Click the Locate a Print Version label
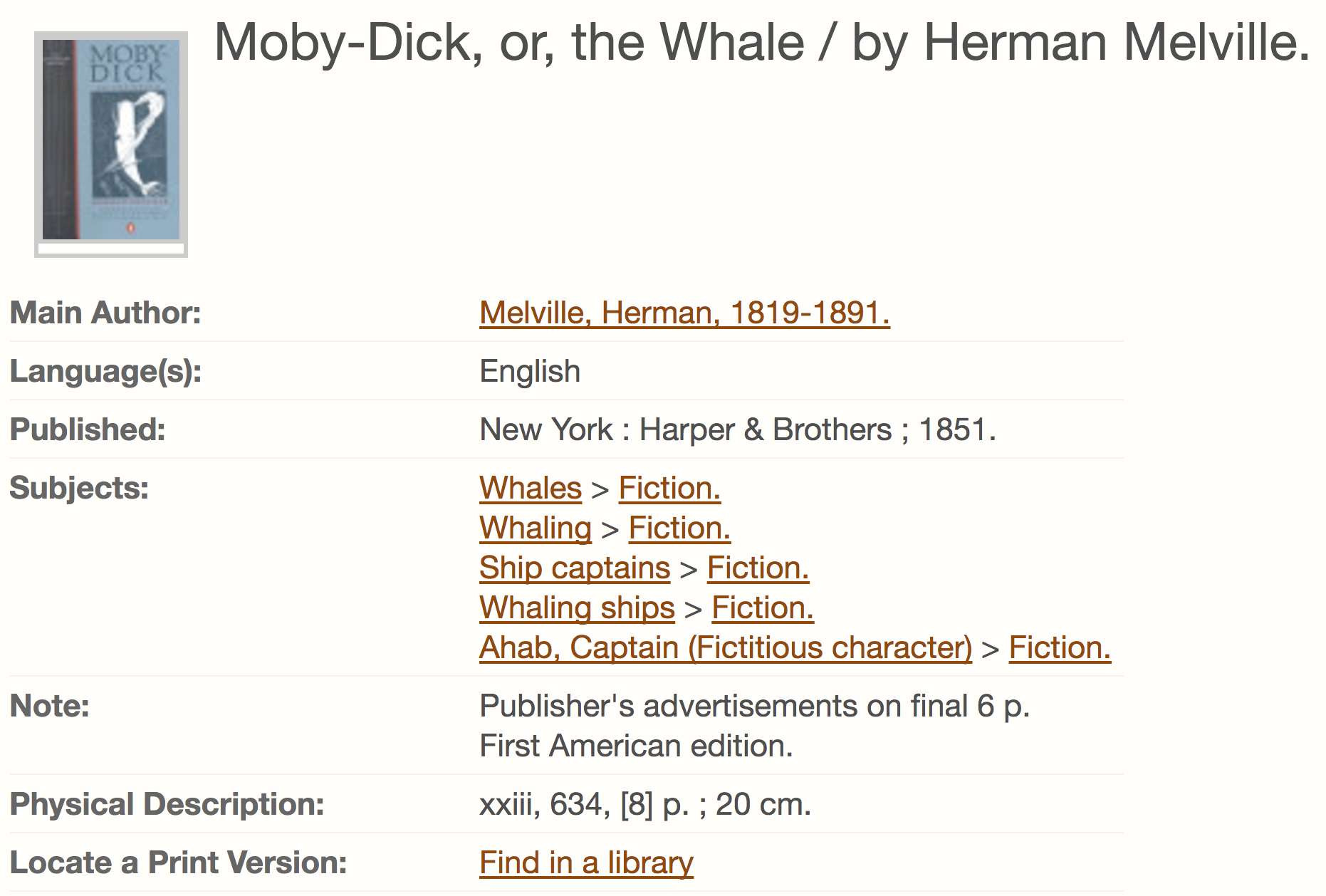 click(178, 863)
